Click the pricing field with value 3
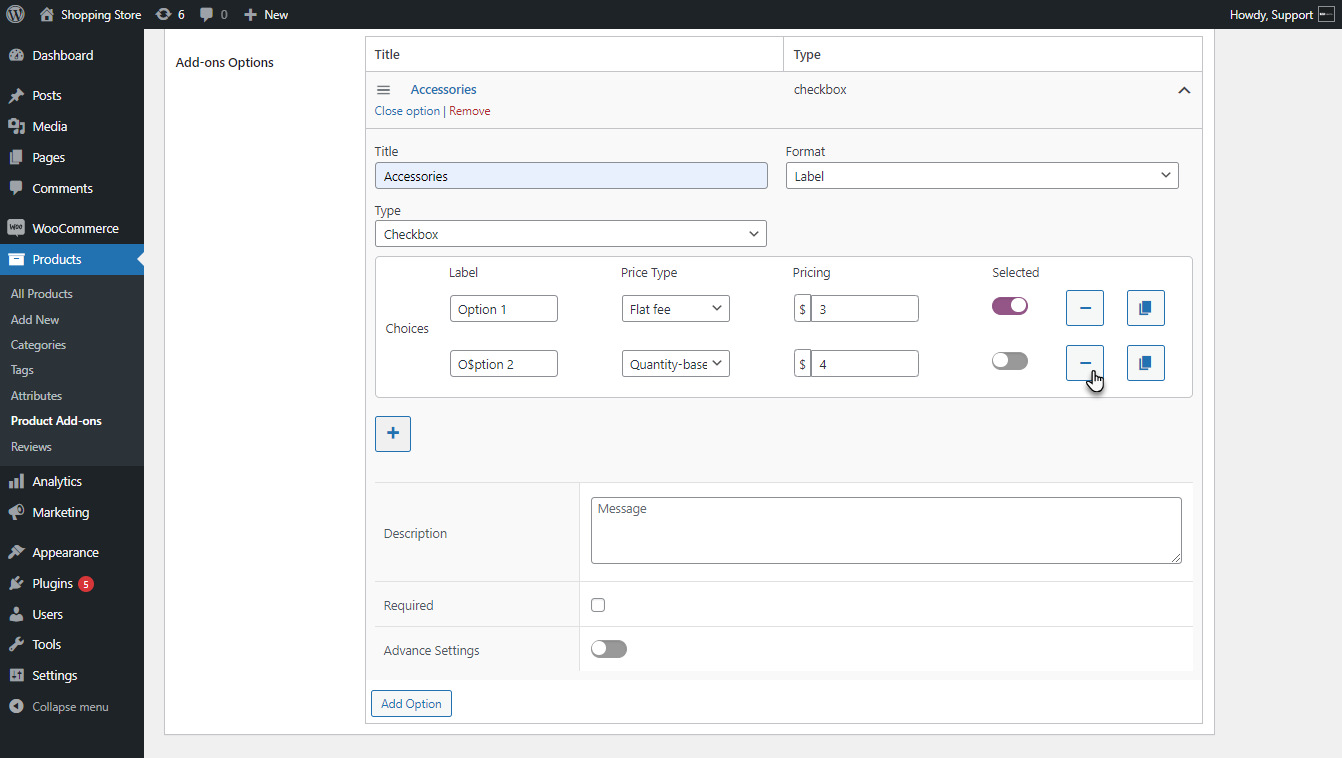This screenshot has width=1342, height=758. click(865, 309)
